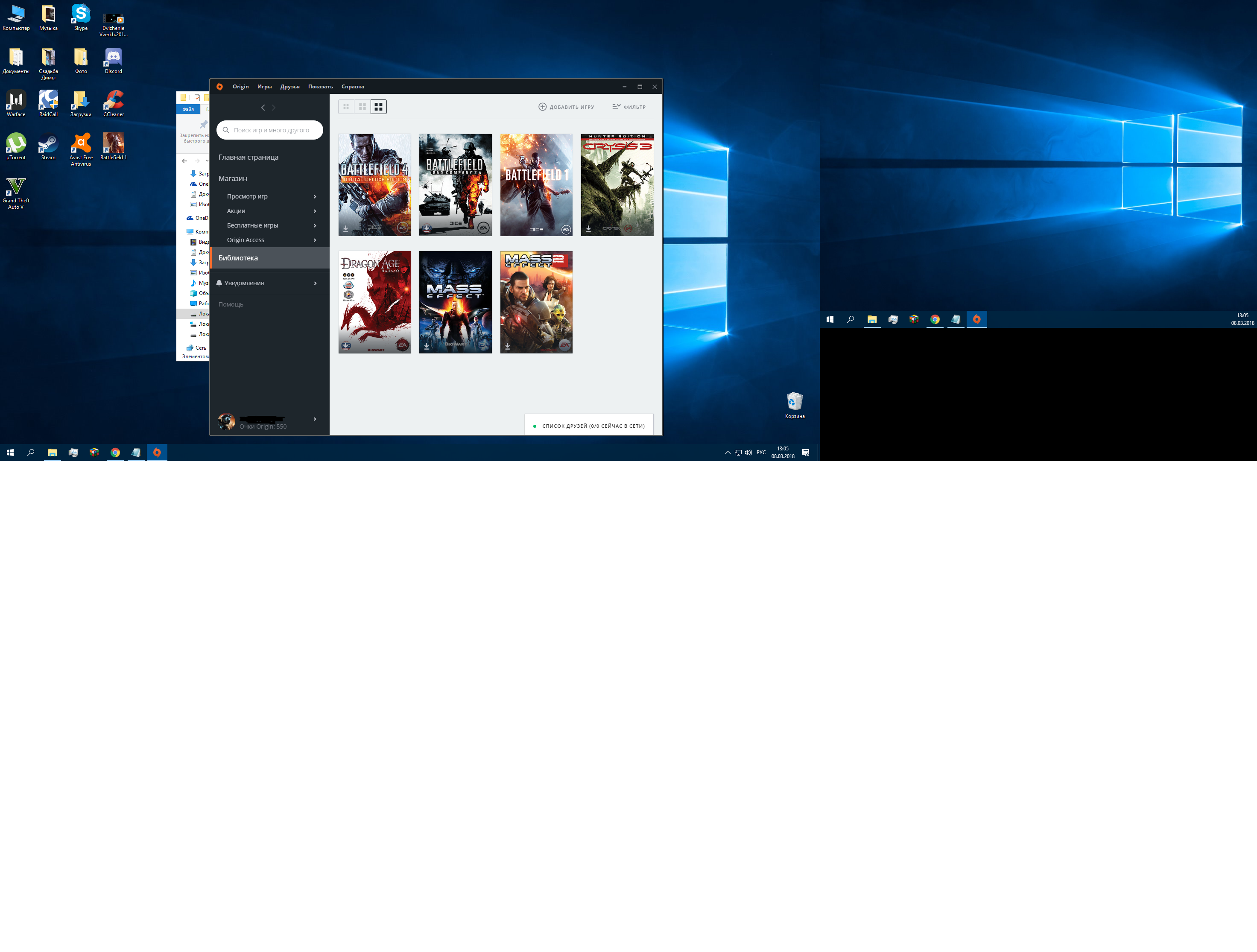Viewport: 1257px width, 952px height.
Task: Select the Battlefield 1 tile in library
Action: pyautogui.click(x=536, y=185)
